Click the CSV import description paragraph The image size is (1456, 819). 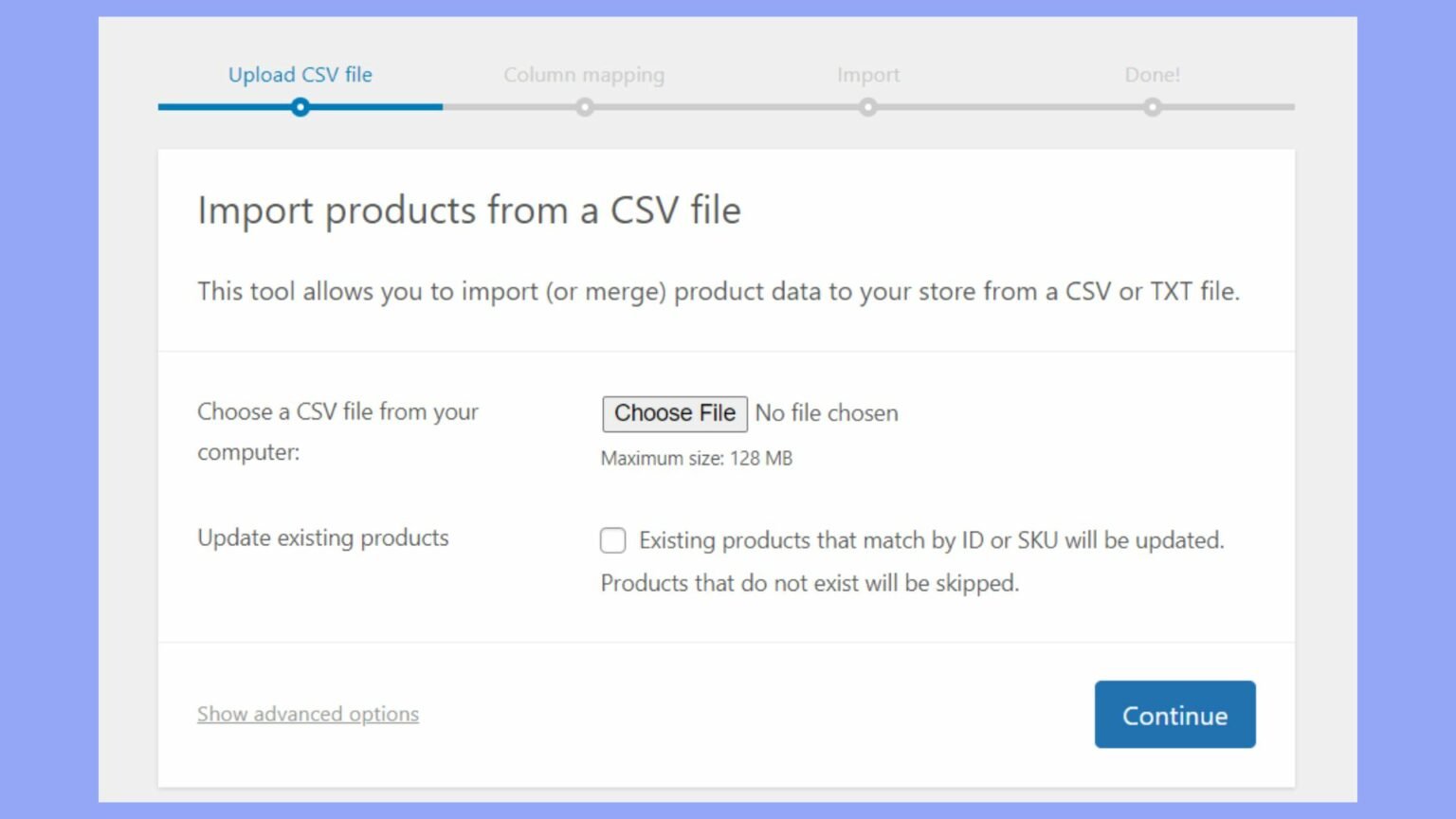click(720, 292)
